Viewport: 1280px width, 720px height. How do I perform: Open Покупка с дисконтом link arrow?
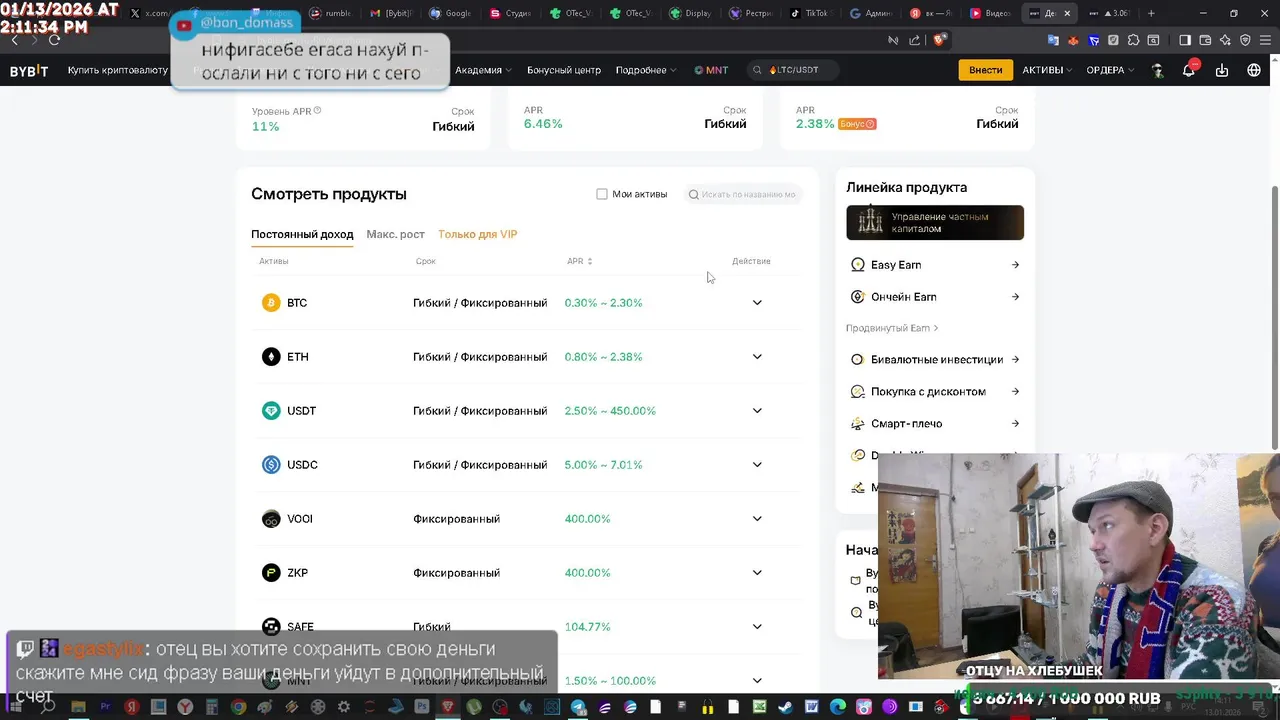pyautogui.click(x=1015, y=391)
